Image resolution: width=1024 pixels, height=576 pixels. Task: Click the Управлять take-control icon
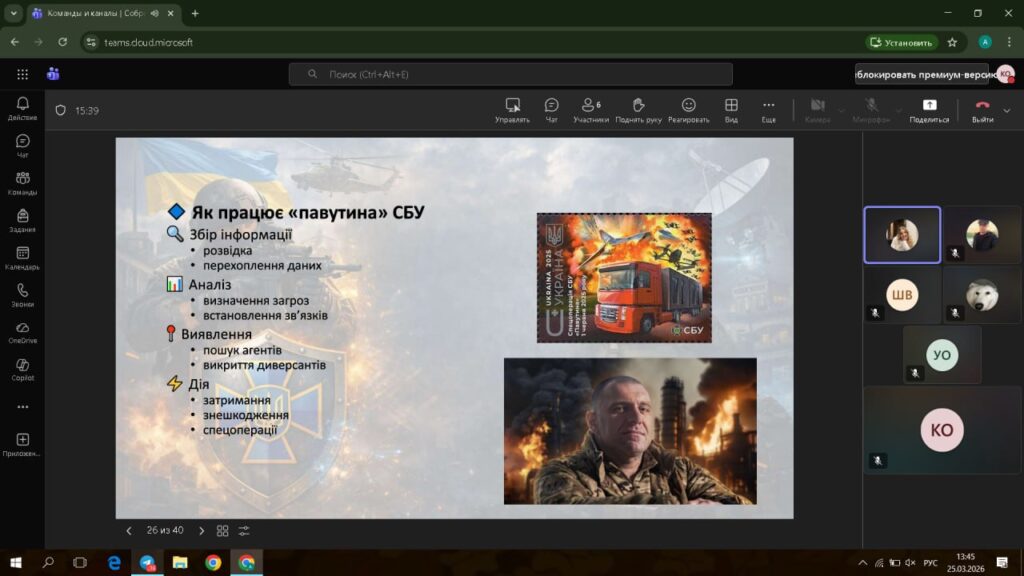512,109
